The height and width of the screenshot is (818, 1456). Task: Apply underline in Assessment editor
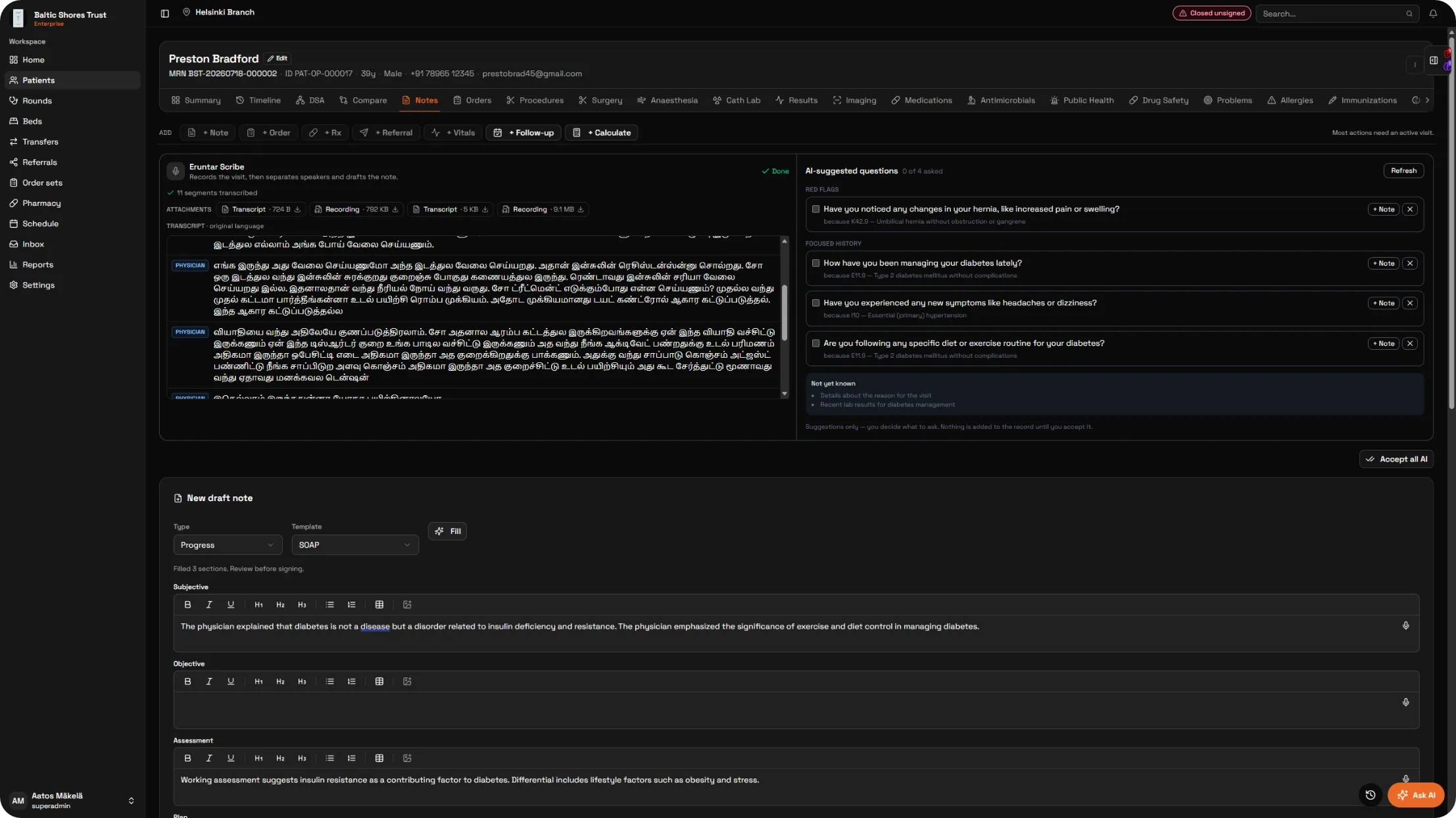(x=231, y=758)
